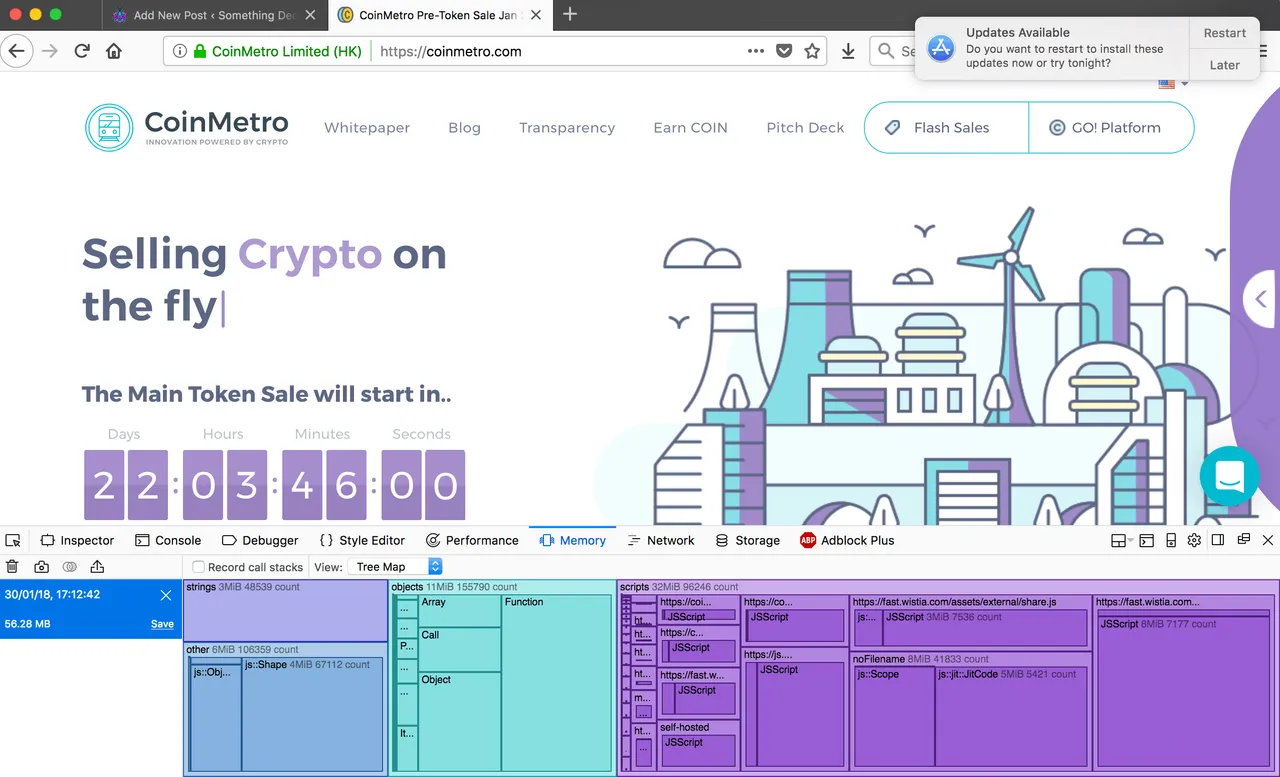
Task: Restart now from the Updates Available notification
Action: coord(1224,33)
